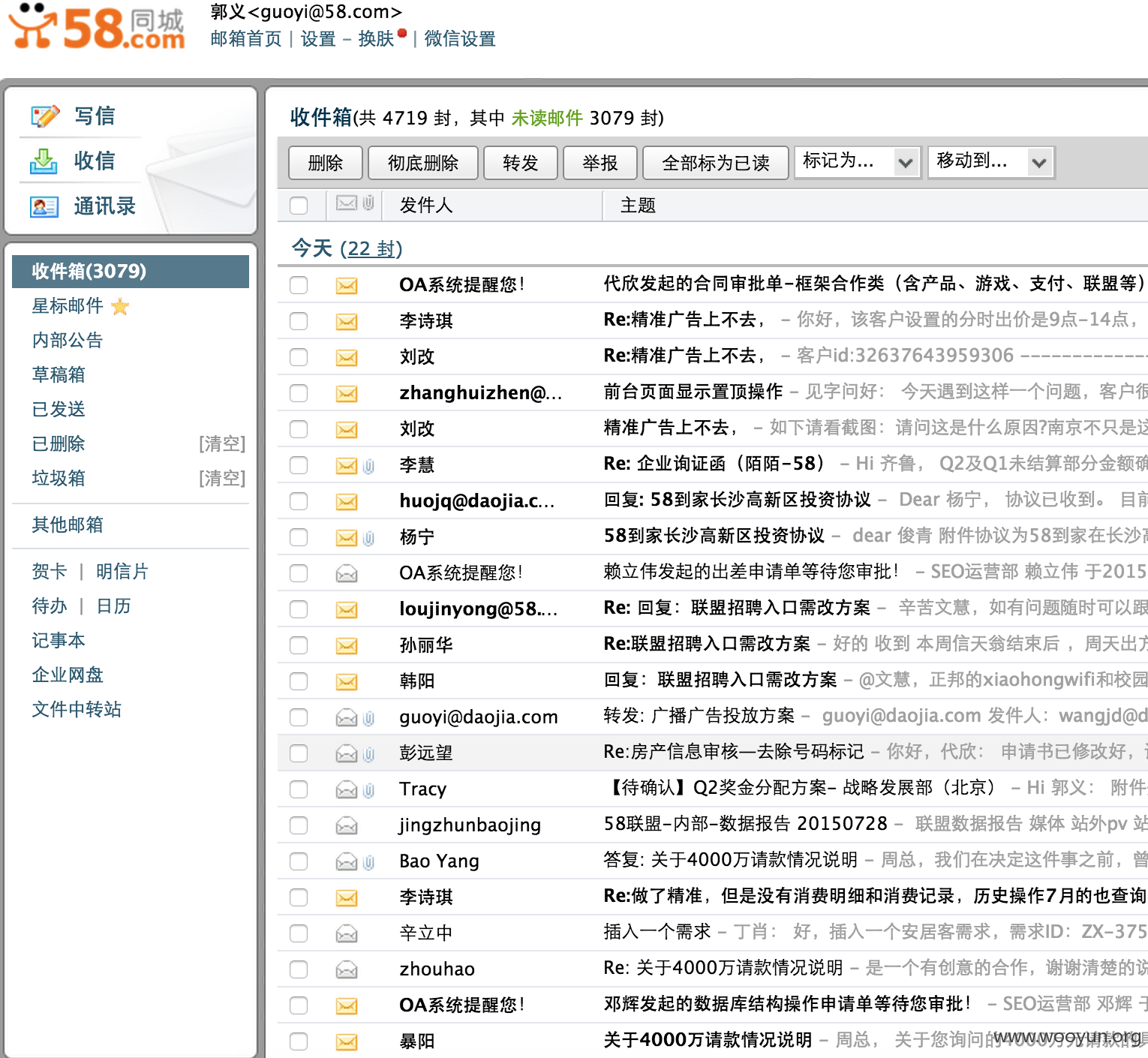
Task: Click the 转发 forward button
Action: [x=521, y=163]
